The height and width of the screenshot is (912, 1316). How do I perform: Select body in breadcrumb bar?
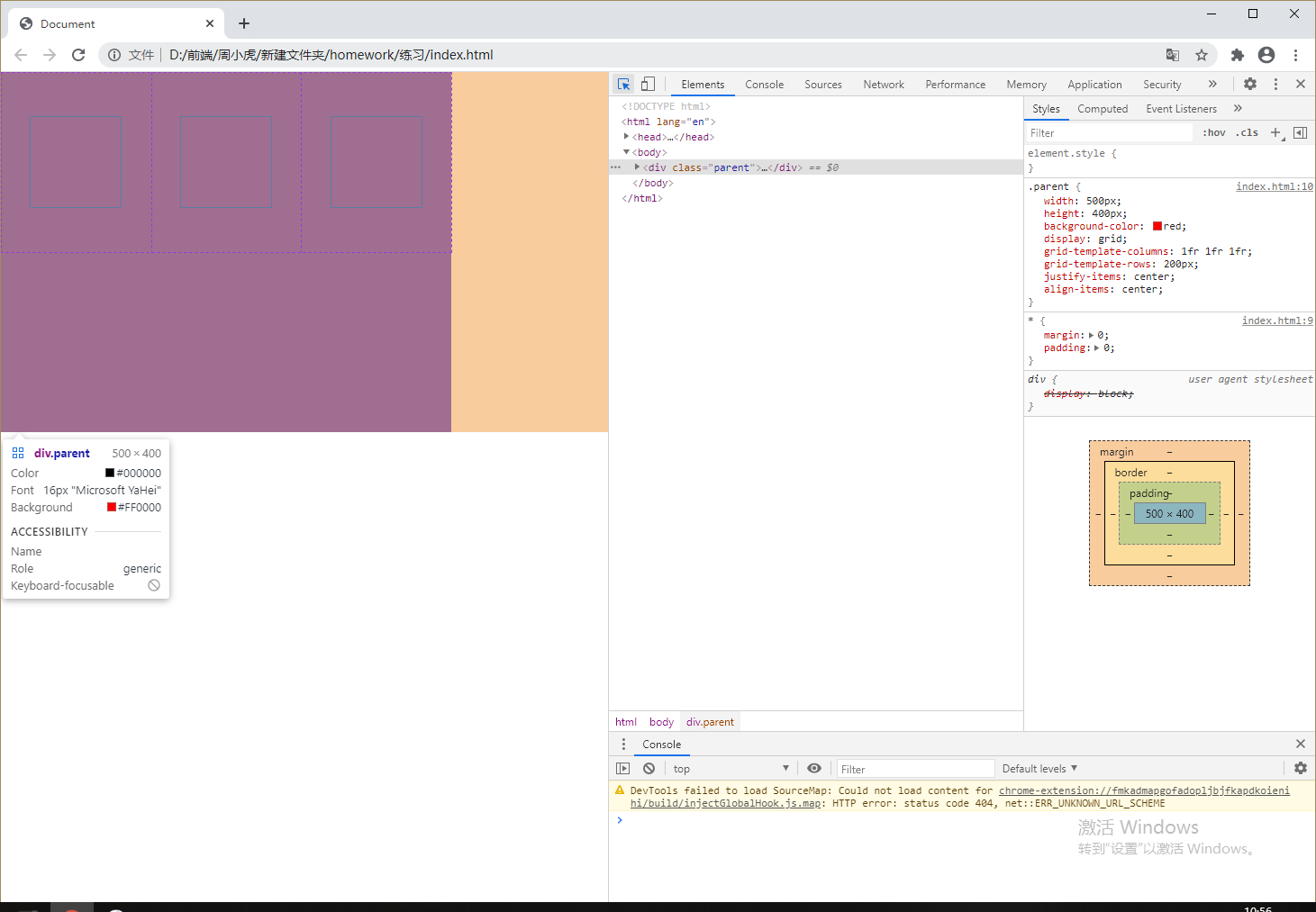[661, 722]
